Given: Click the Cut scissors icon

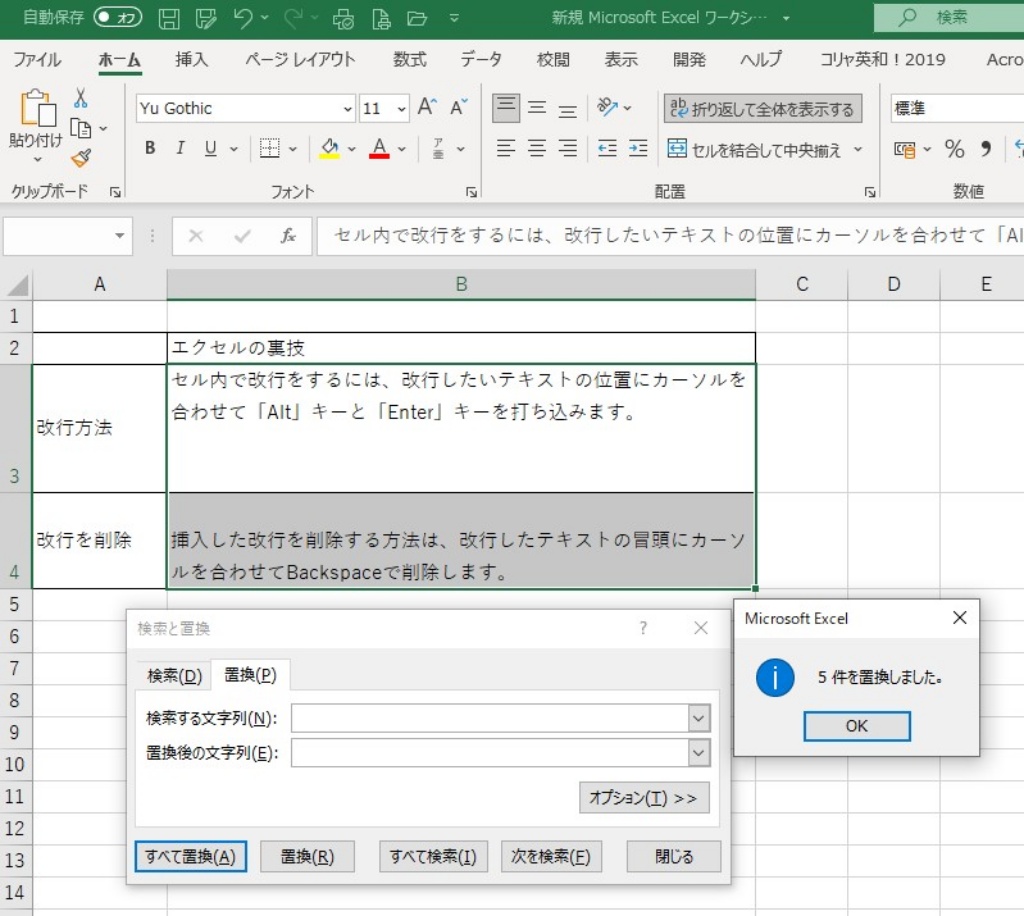Looking at the screenshot, I should [x=80, y=99].
